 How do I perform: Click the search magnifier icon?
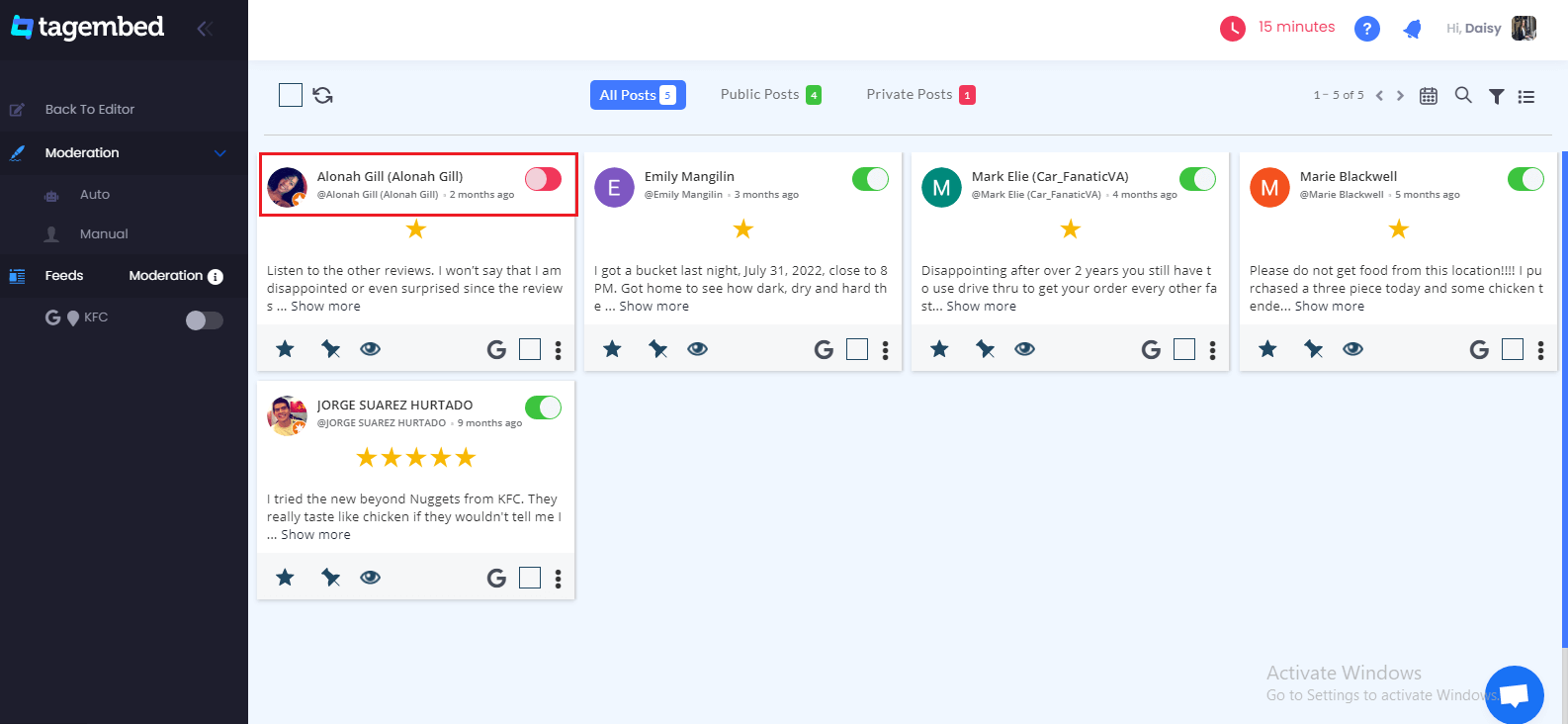pos(1463,95)
